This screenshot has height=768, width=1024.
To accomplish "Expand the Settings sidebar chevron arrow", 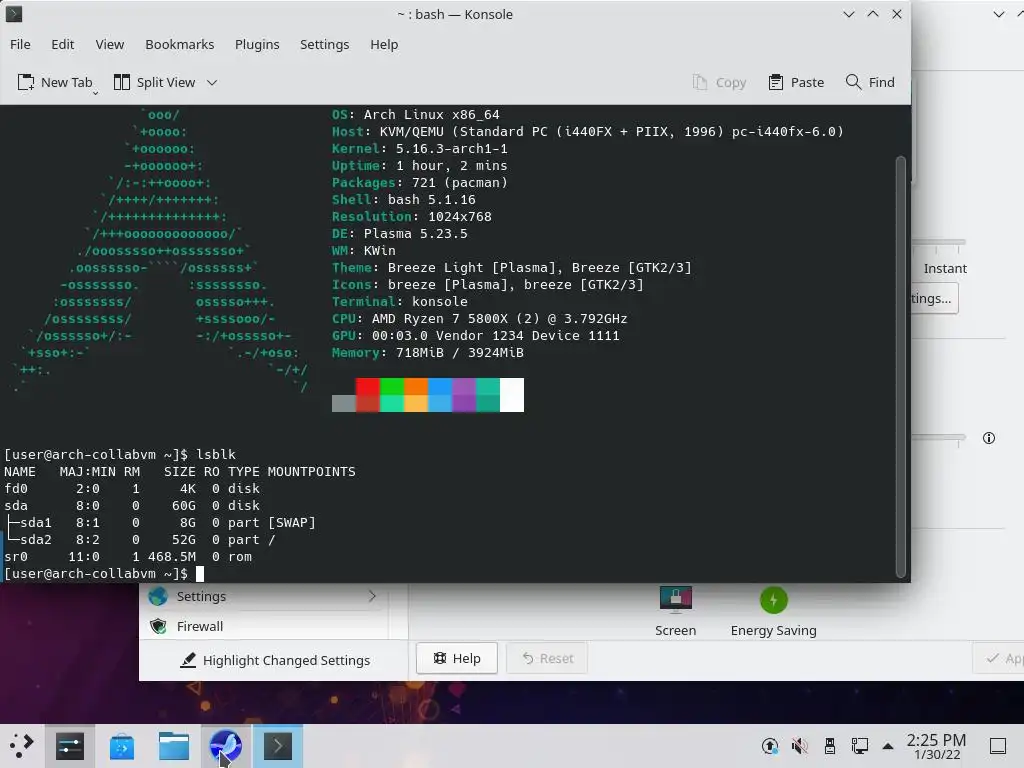I will (372, 596).
